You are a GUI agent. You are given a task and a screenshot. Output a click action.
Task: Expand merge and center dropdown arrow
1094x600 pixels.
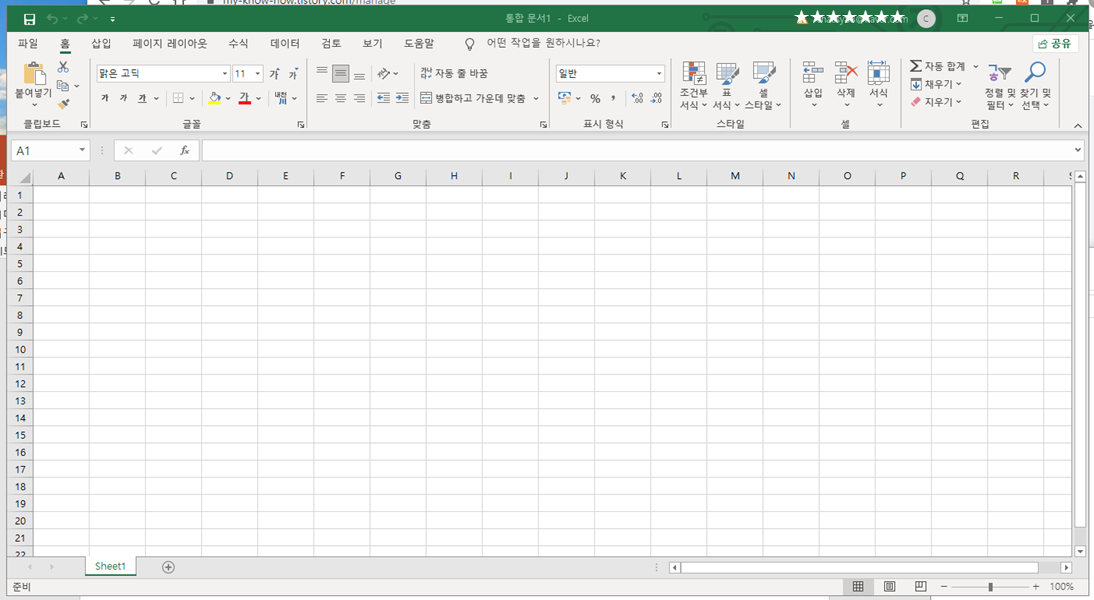tap(536, 98)
